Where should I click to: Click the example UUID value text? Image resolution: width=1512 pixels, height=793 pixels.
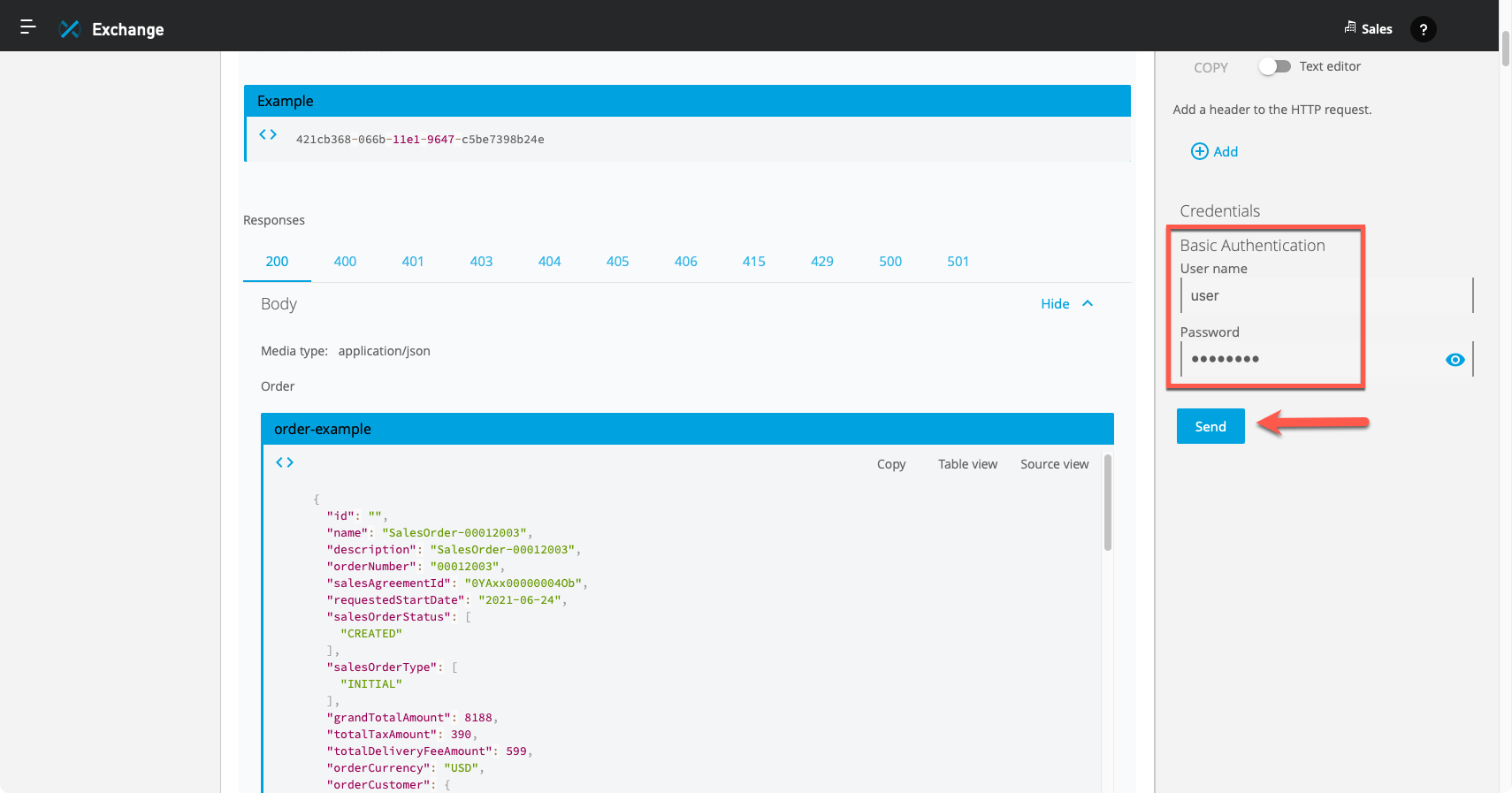(420, 140)
